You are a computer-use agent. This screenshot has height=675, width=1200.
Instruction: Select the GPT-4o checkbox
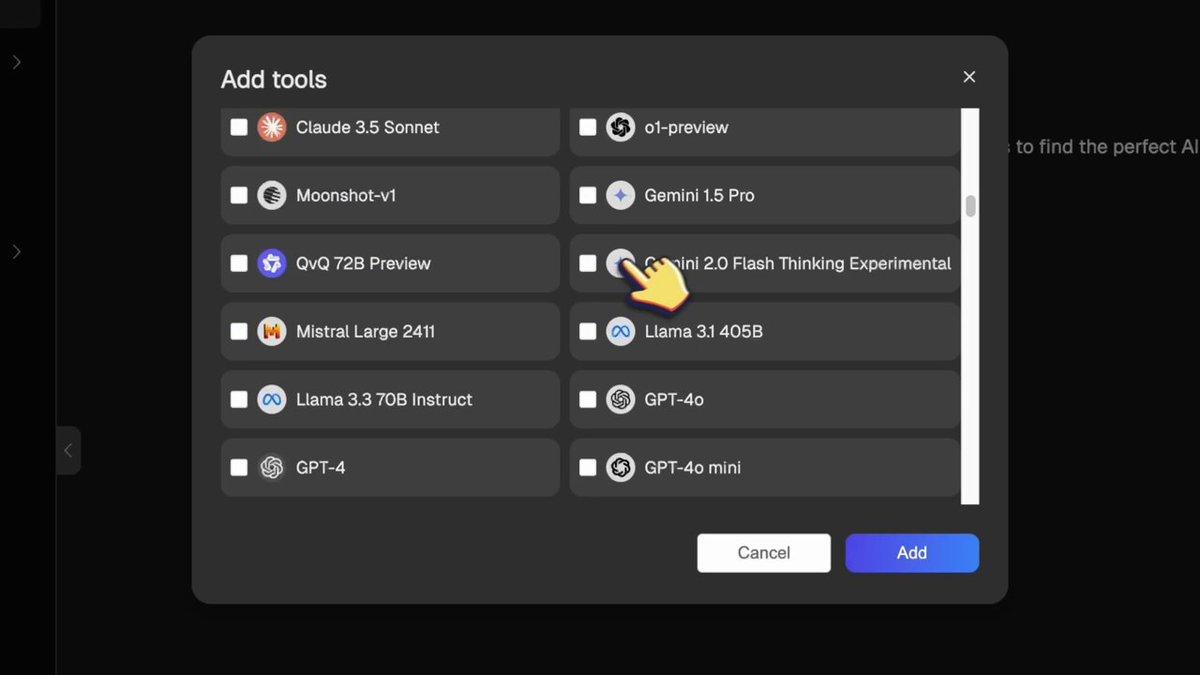(x=588, y=399)
